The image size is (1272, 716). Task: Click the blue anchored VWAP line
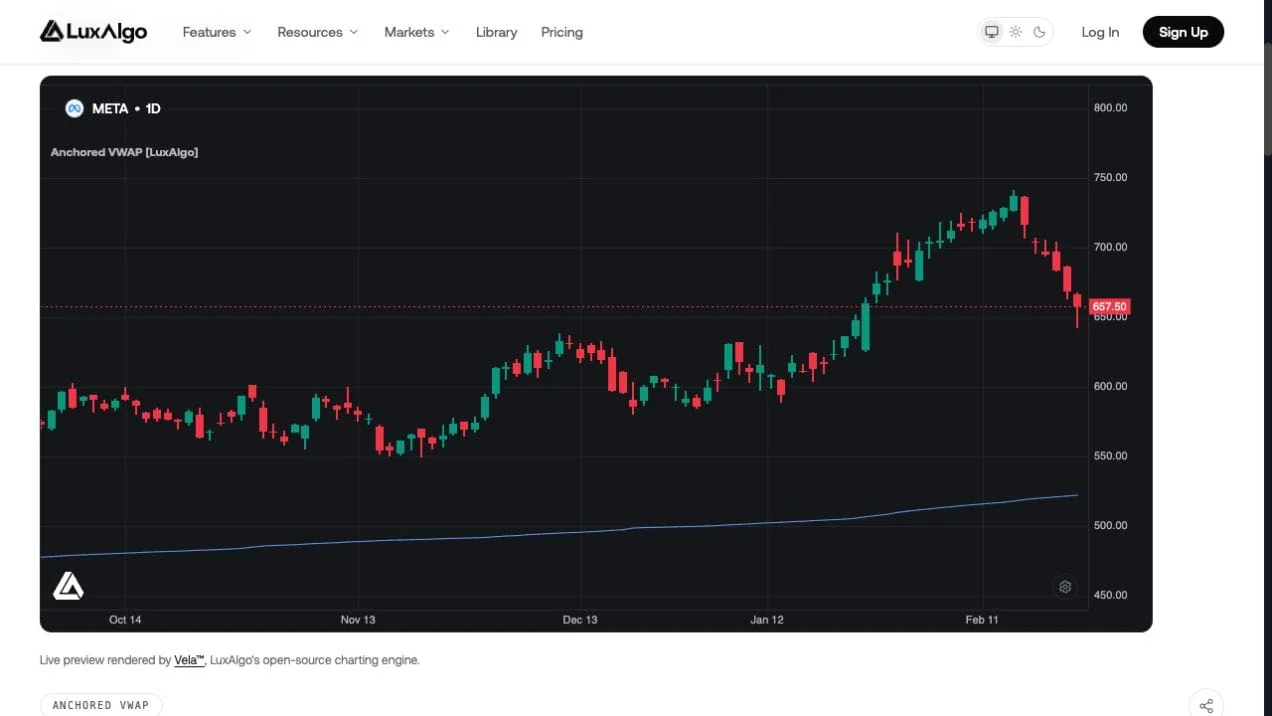(x=560, y=532)
